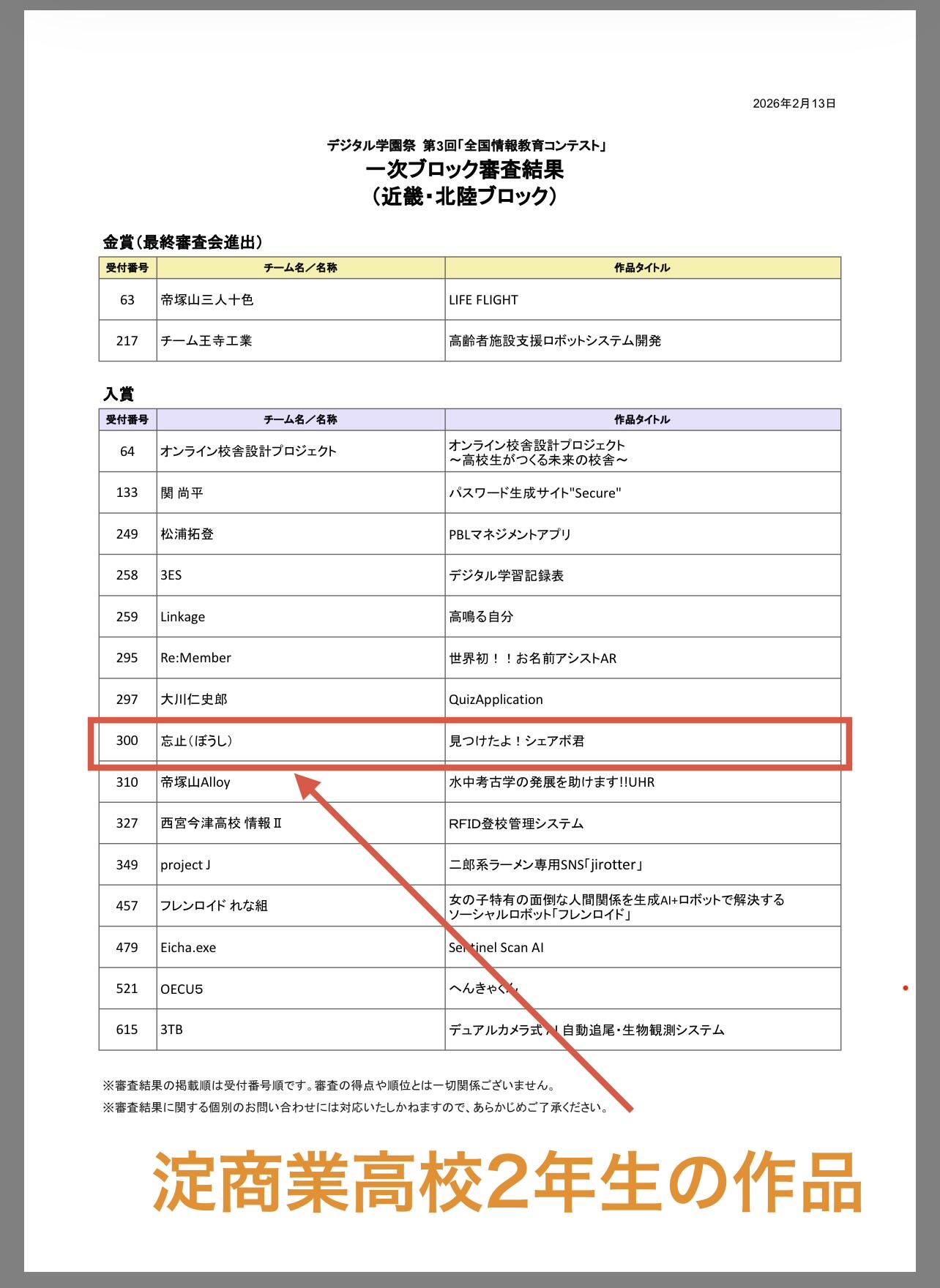Click the 入賞 section heading
The width and height of the screenshot is (940, 1288).
(119, 394)
